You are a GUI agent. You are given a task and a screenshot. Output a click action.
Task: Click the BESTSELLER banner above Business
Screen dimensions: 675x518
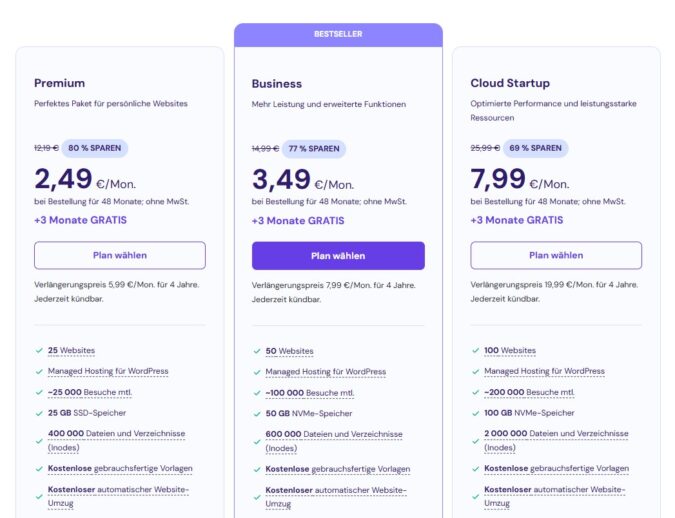[x=338, y=34]
